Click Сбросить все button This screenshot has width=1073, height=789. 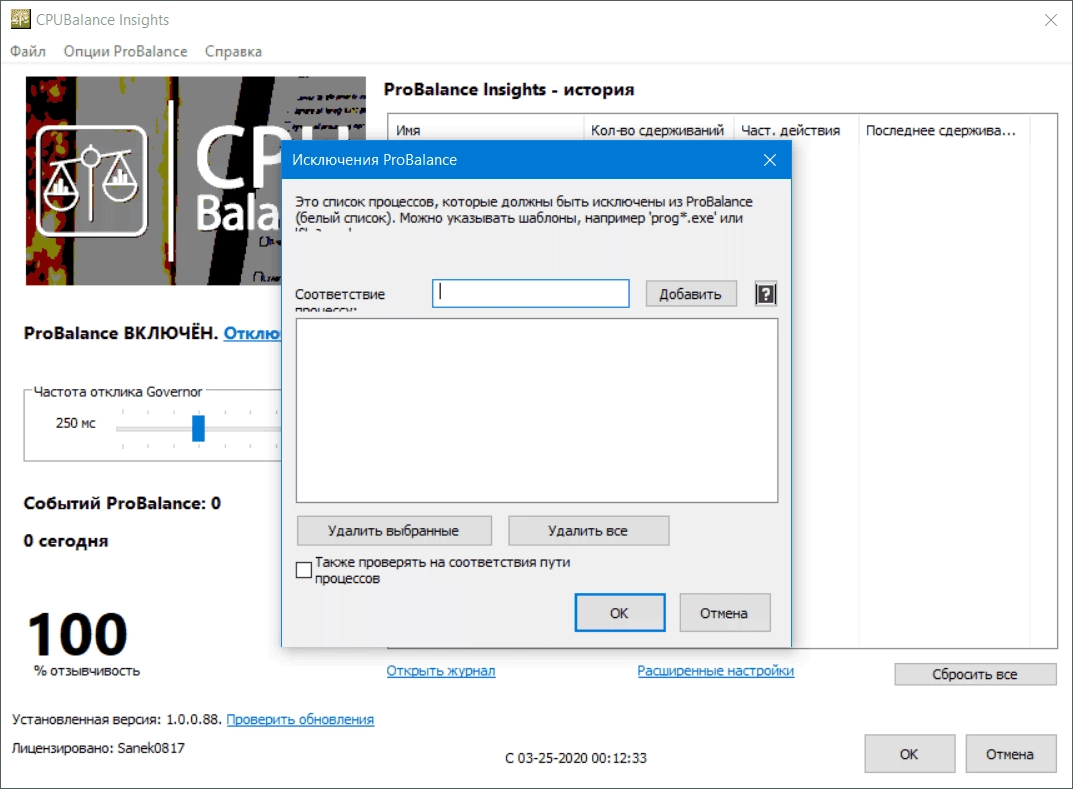point(975,674)
